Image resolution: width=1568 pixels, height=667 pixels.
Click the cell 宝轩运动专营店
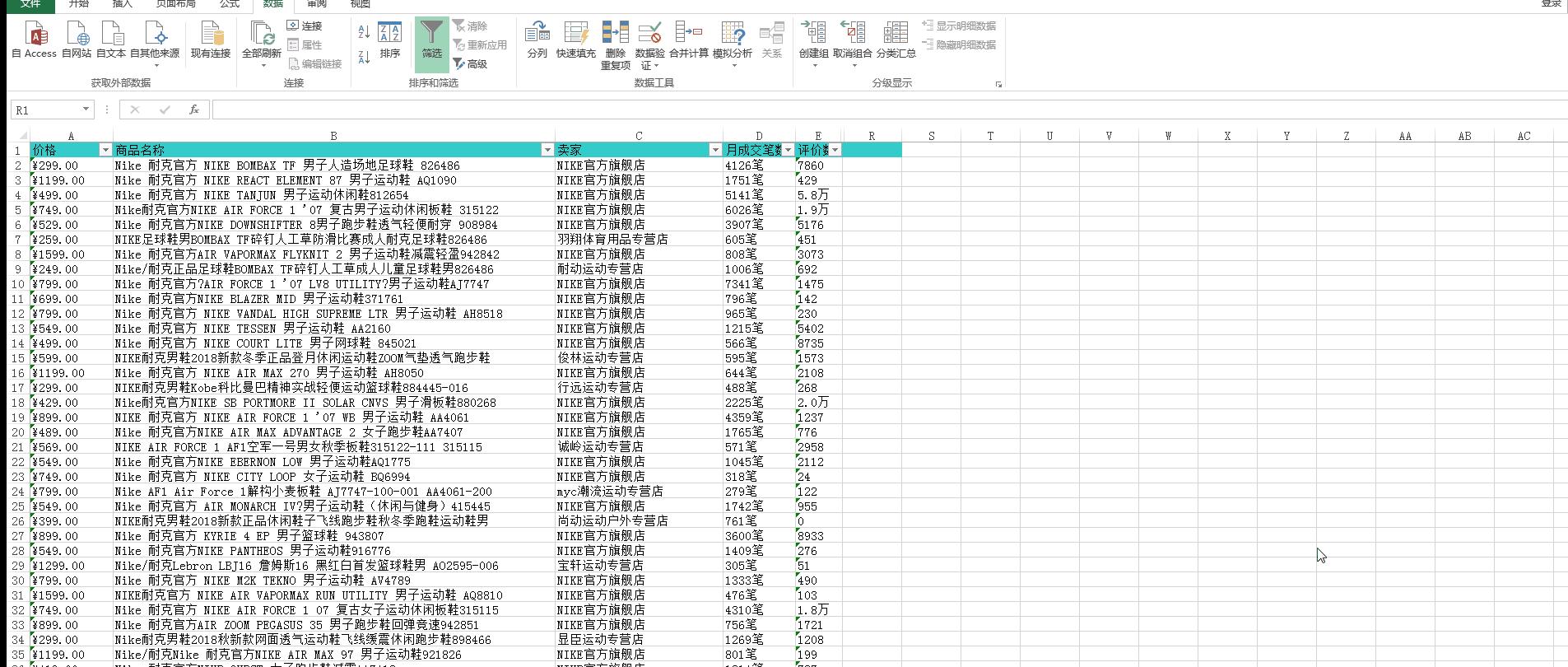(x=639, y=566)
